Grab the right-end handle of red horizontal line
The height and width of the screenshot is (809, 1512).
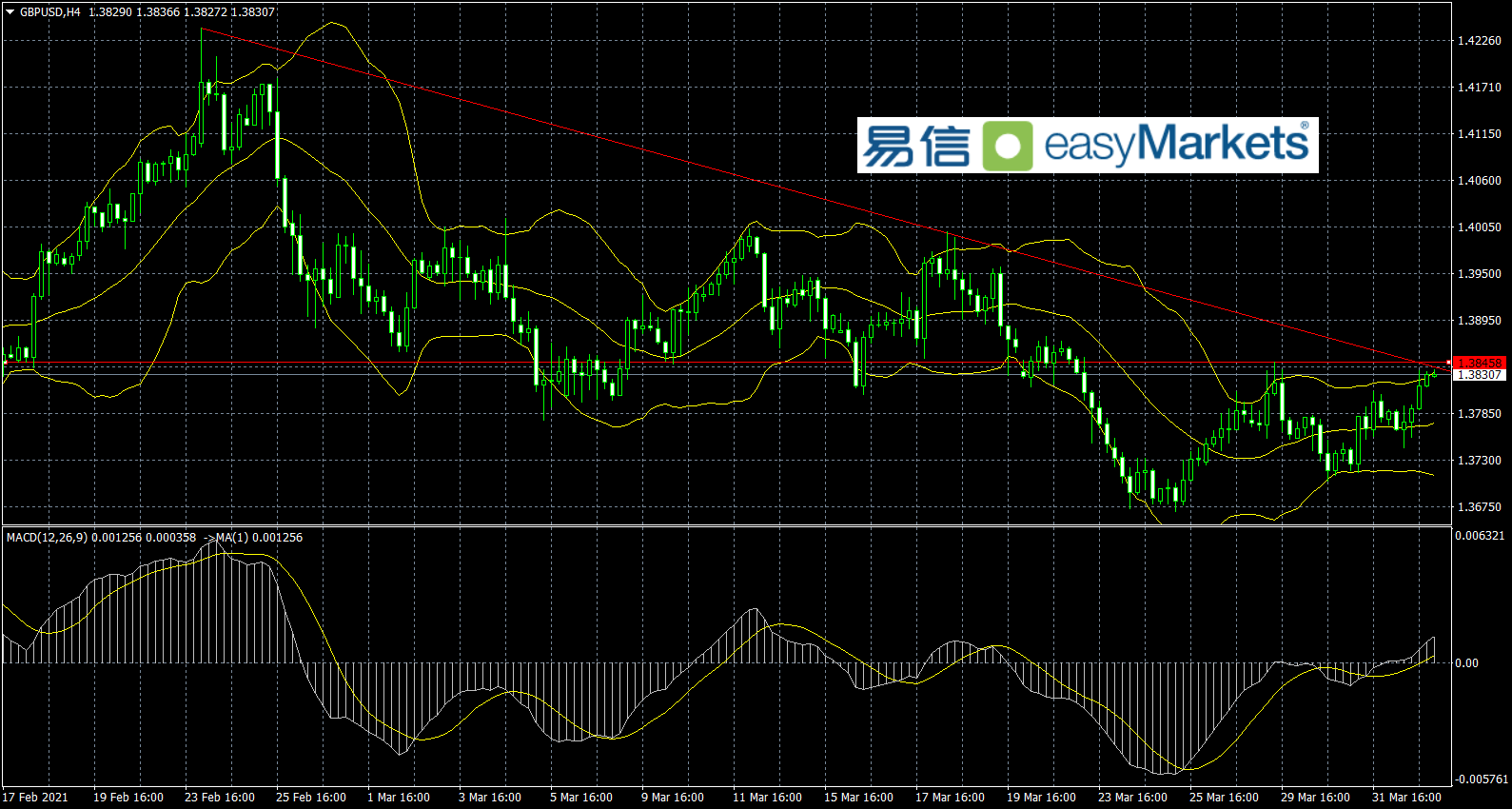(1448, 363)
